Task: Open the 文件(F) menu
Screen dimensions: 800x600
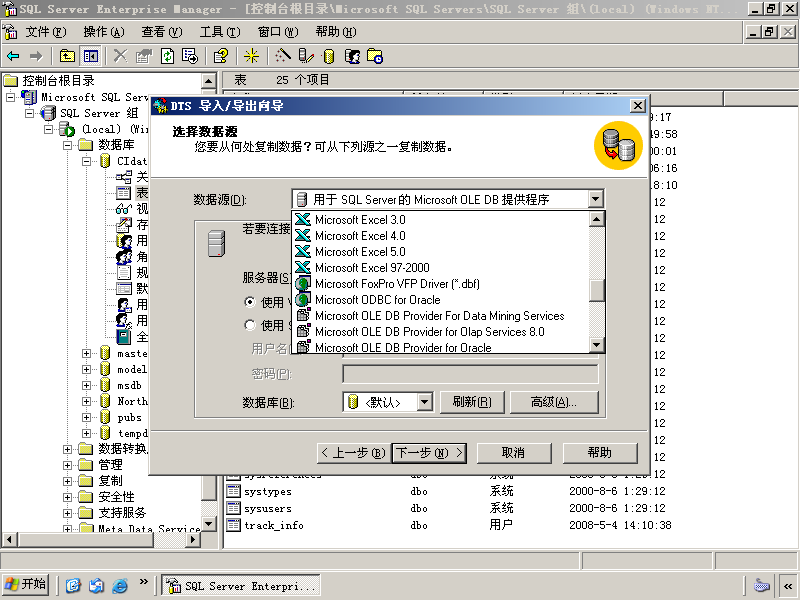Action: pyautogui.click(x=45, y=32)
